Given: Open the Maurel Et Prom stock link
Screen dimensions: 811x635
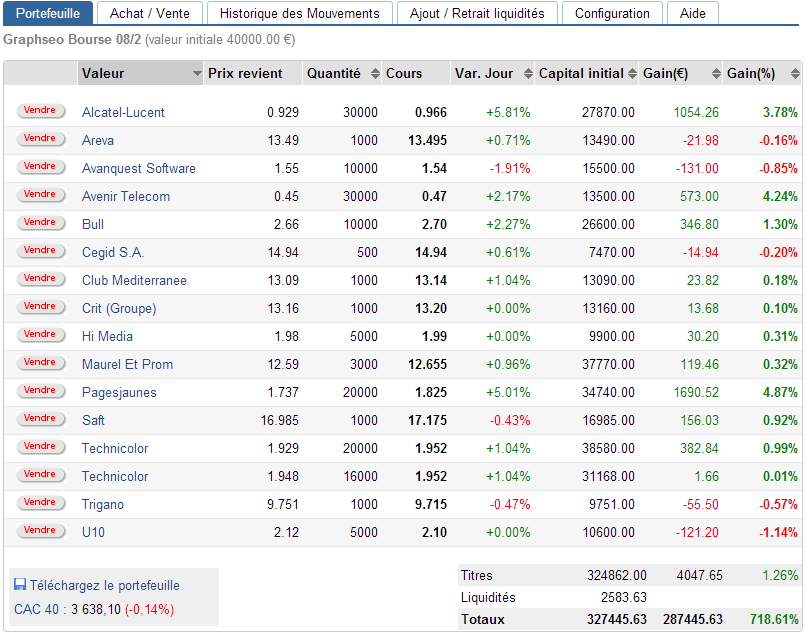Looking at the screenshot, I should coord(129,365).
